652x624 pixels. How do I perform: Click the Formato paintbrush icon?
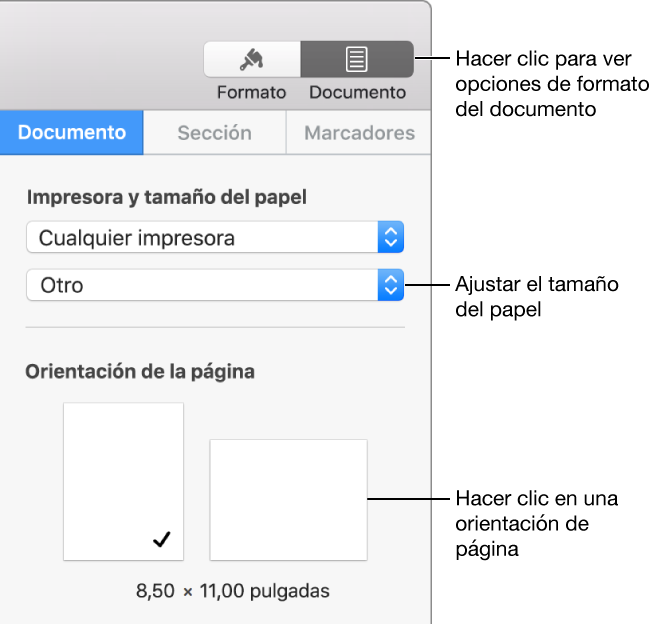tap(252, 59)
